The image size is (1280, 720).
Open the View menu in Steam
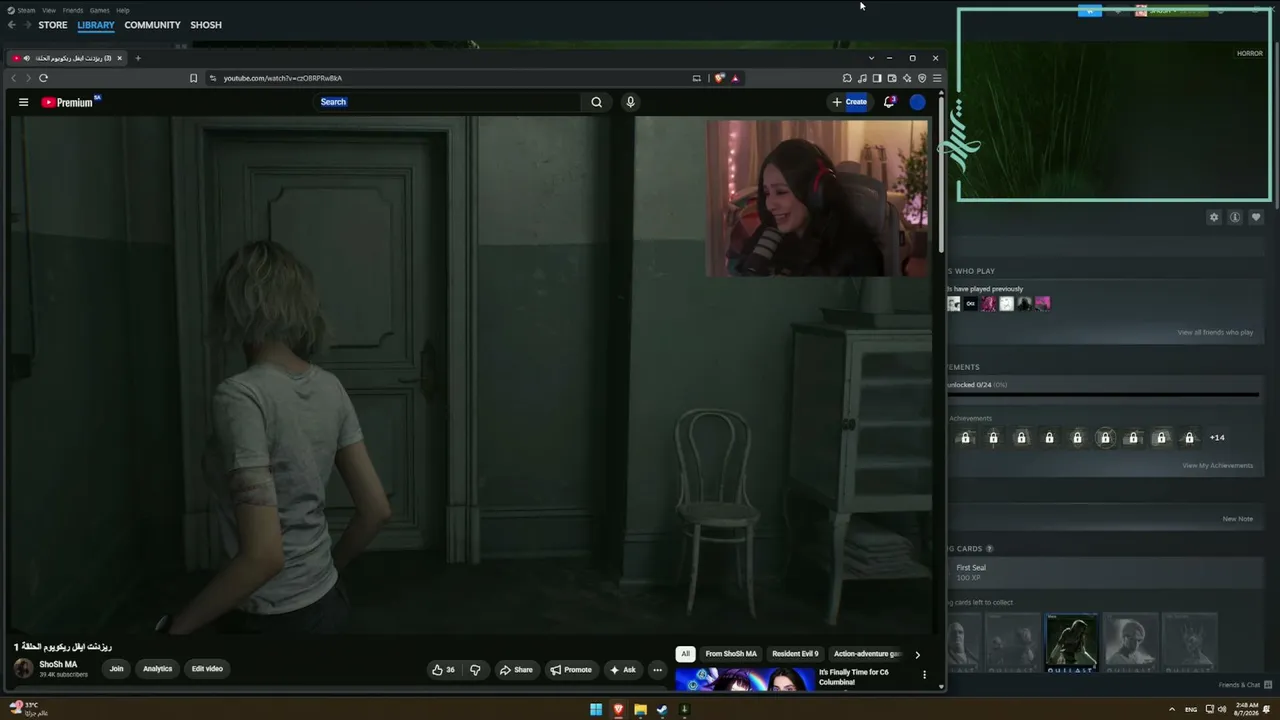(49, 10)
